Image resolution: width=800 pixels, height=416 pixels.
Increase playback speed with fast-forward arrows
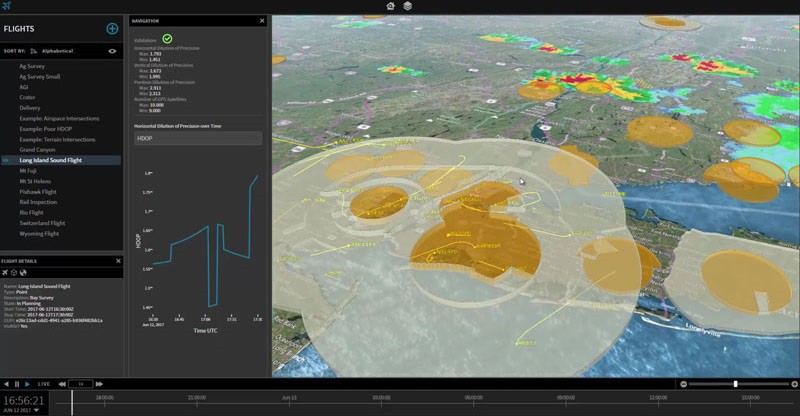(x=99, y=384)
